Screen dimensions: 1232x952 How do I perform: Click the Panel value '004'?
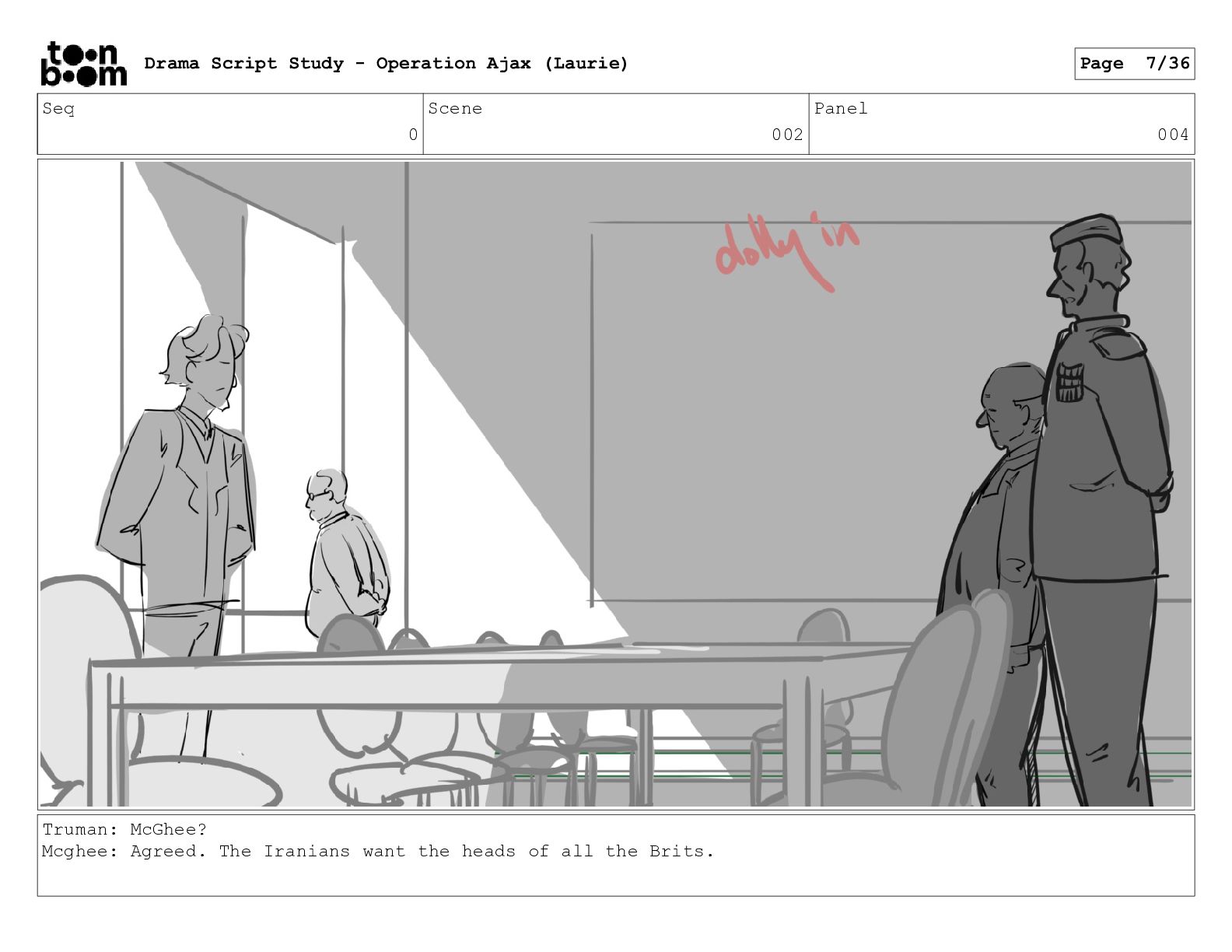pyautogui.click(x=1173, y=135)
